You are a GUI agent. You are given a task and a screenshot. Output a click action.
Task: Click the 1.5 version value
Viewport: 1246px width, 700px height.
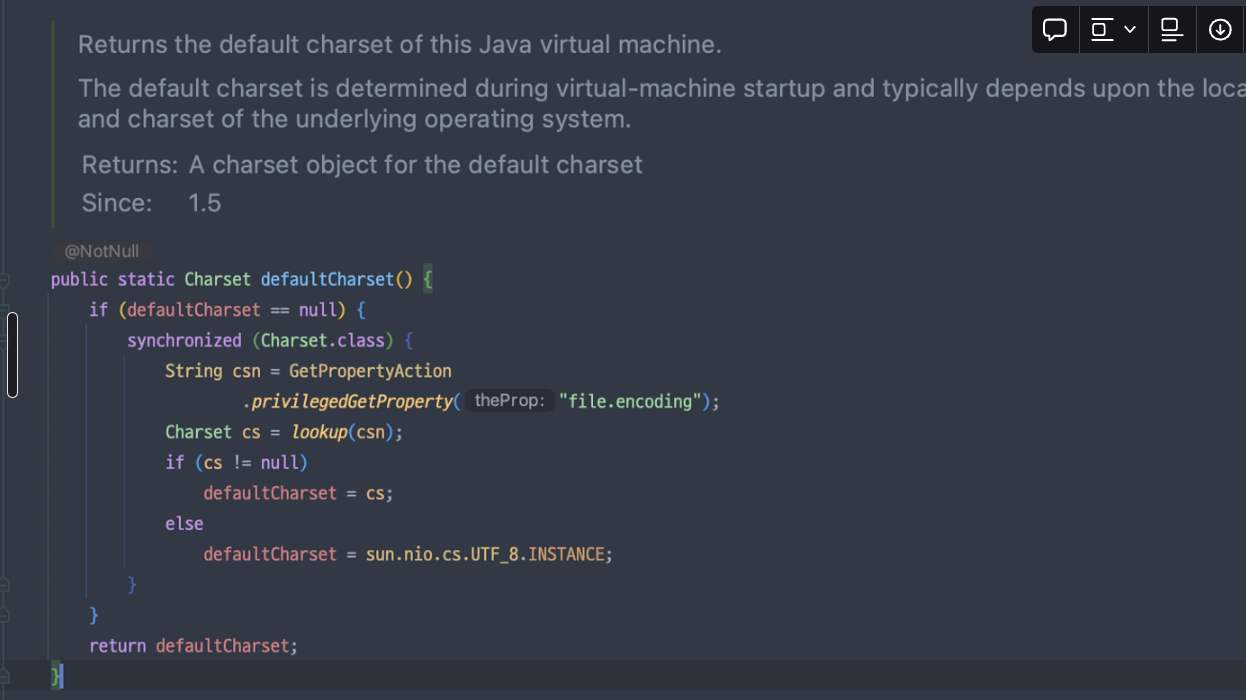point(205,203)
